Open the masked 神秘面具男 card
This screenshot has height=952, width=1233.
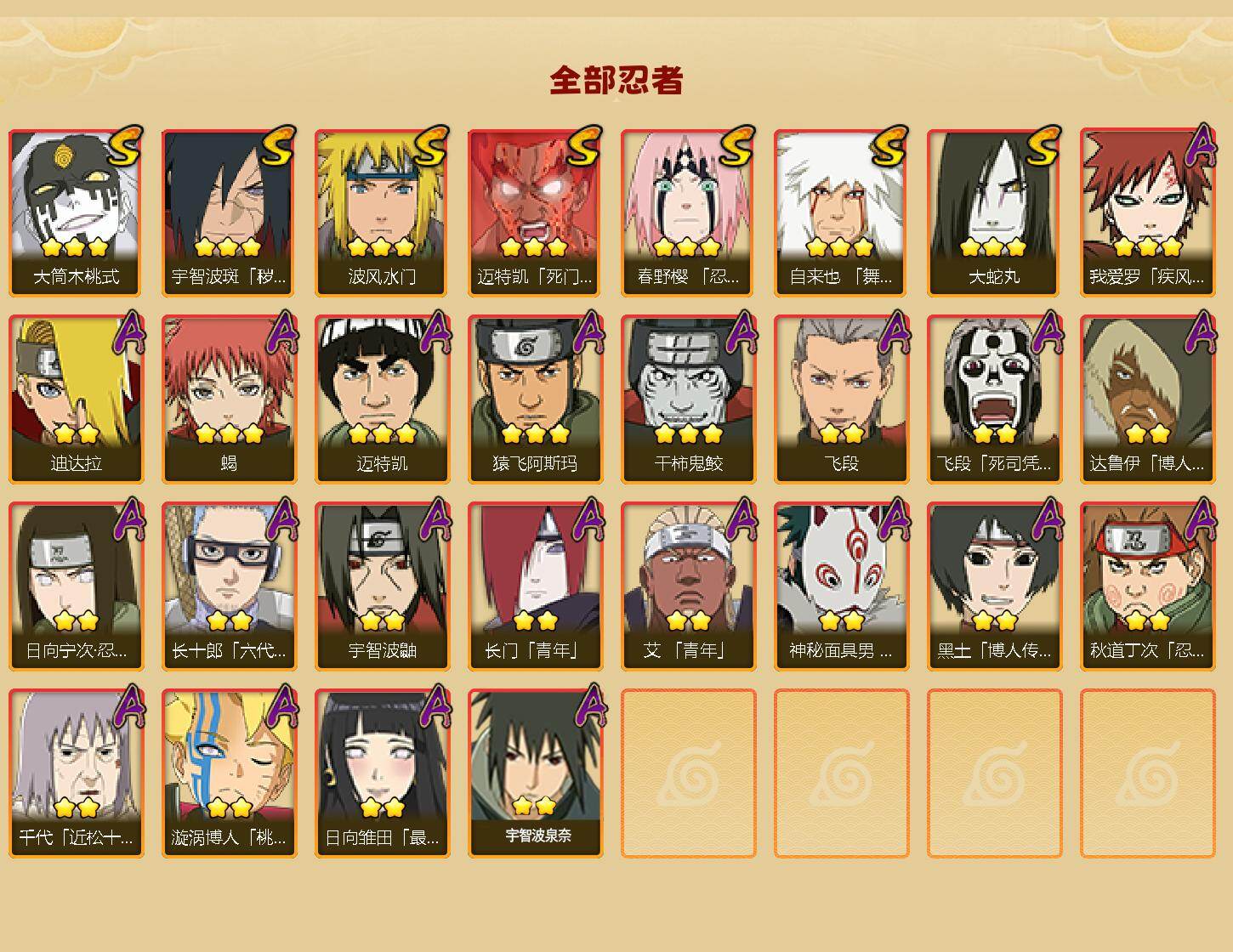click(841, 586)
